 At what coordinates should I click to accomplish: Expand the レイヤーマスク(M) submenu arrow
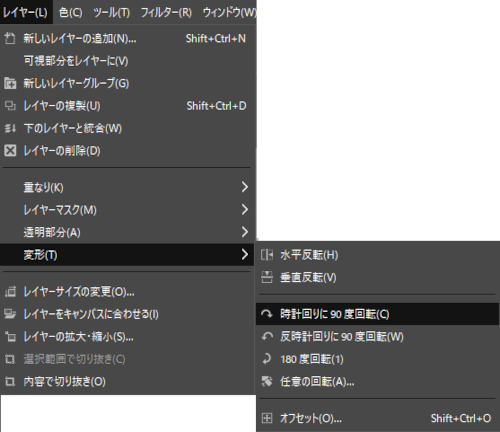pos(245,210)
